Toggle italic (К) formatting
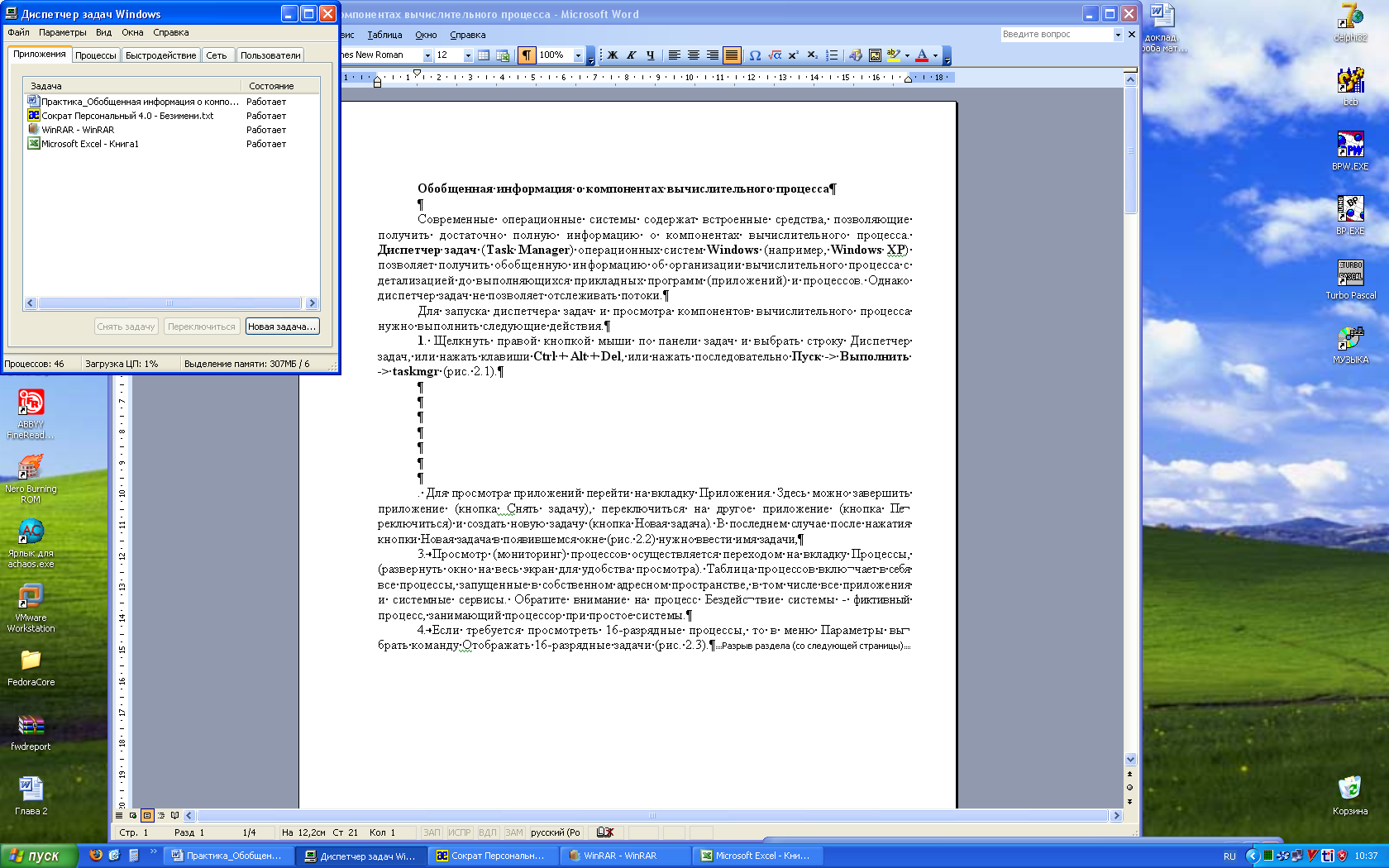The width and height of the screenshot is (1389, 868). [x=632, y=55]
